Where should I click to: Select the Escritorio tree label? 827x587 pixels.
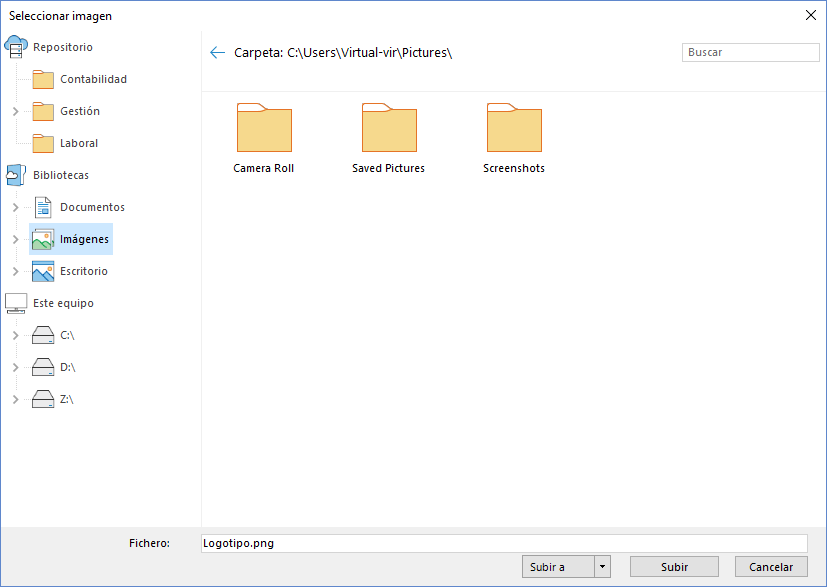(x=83, y=271)
